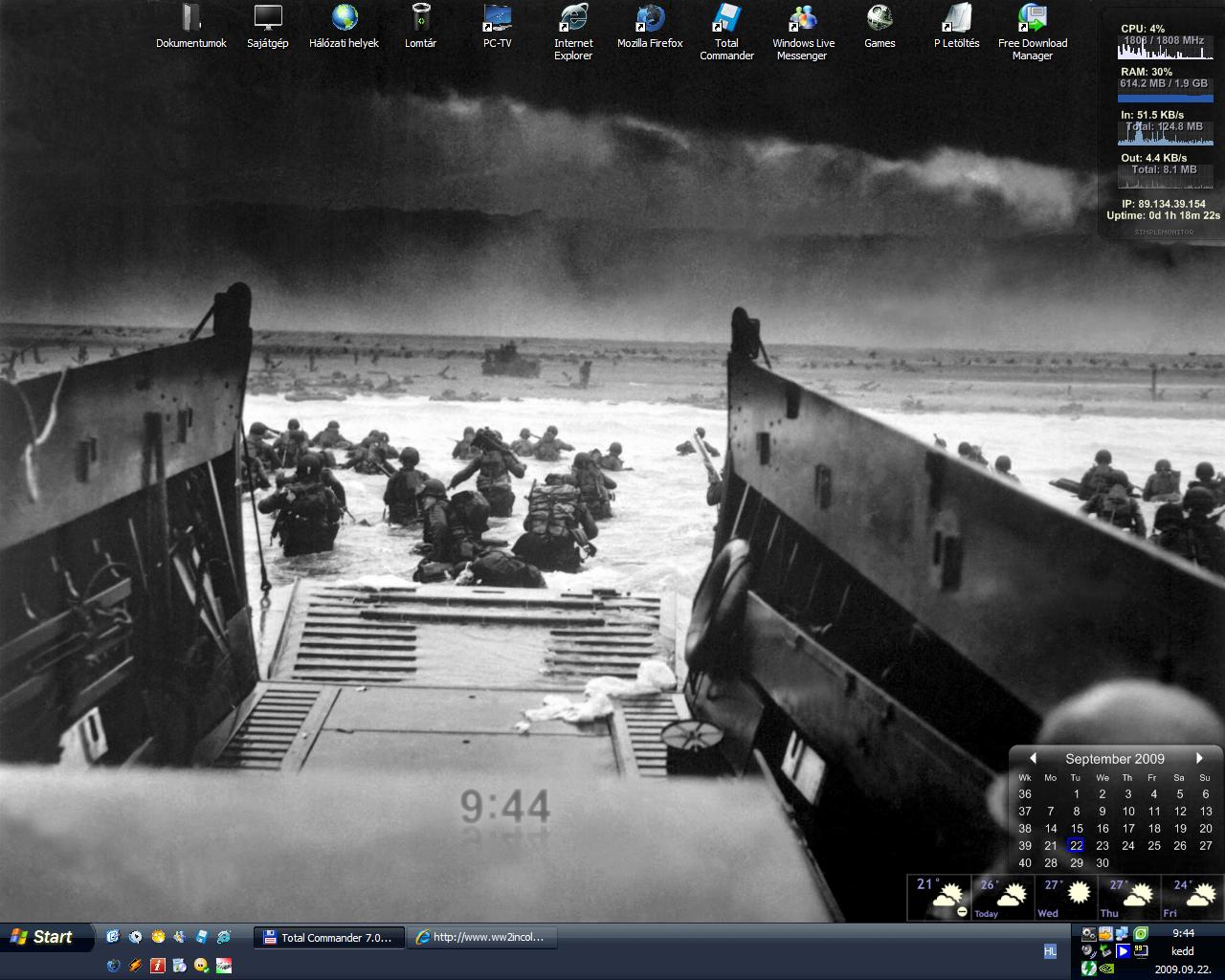The width and height of the screenshot is (1225, 980).
Task: Click the green lightning tray icon
Action: pos(1089,968)
